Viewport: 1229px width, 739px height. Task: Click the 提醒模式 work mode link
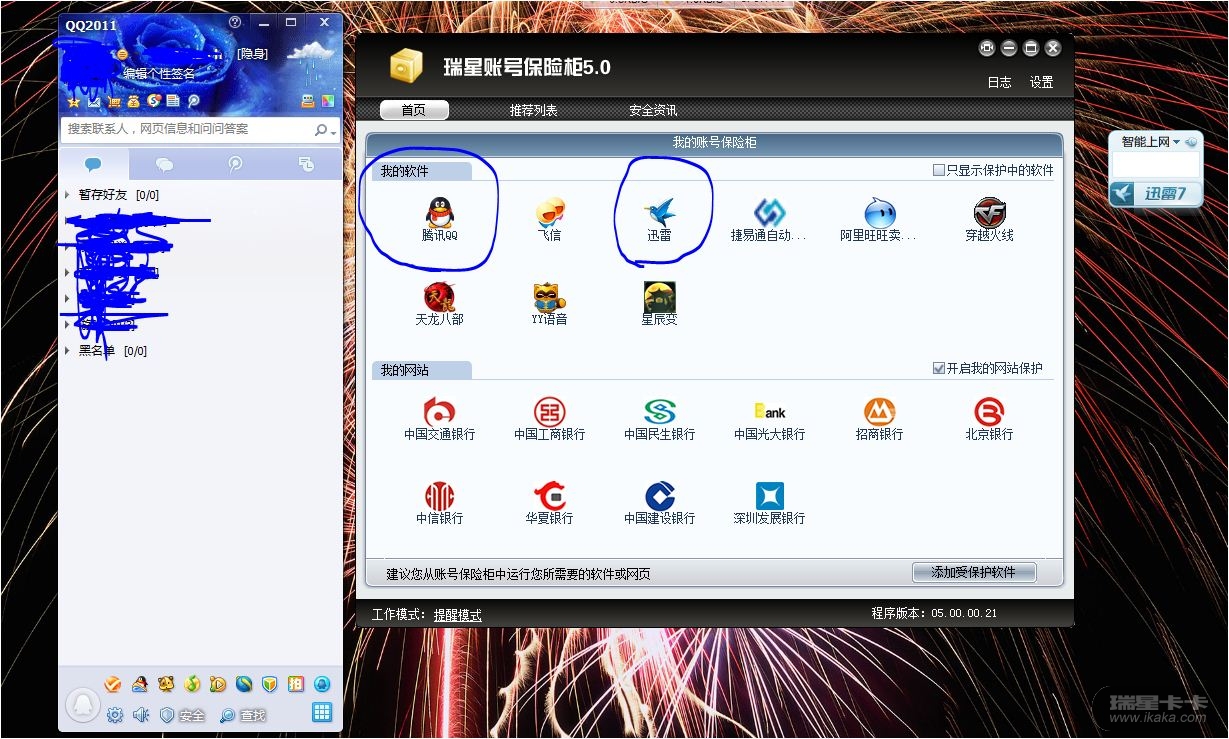point(458,615)
